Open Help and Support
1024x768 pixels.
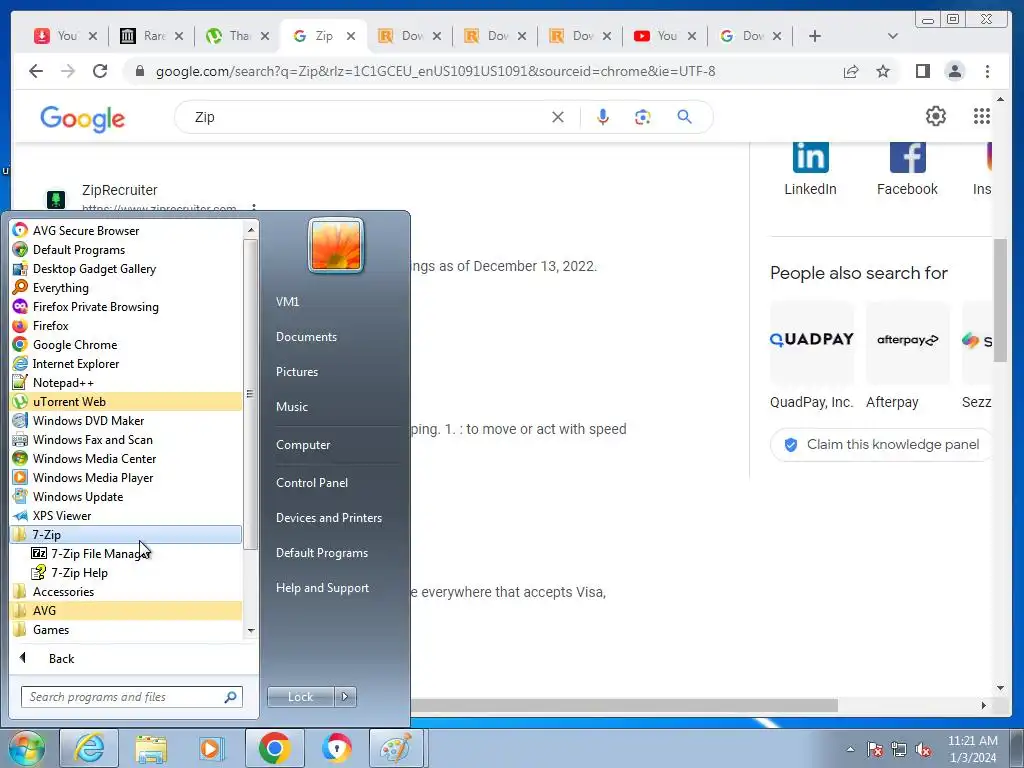(323, 588)
